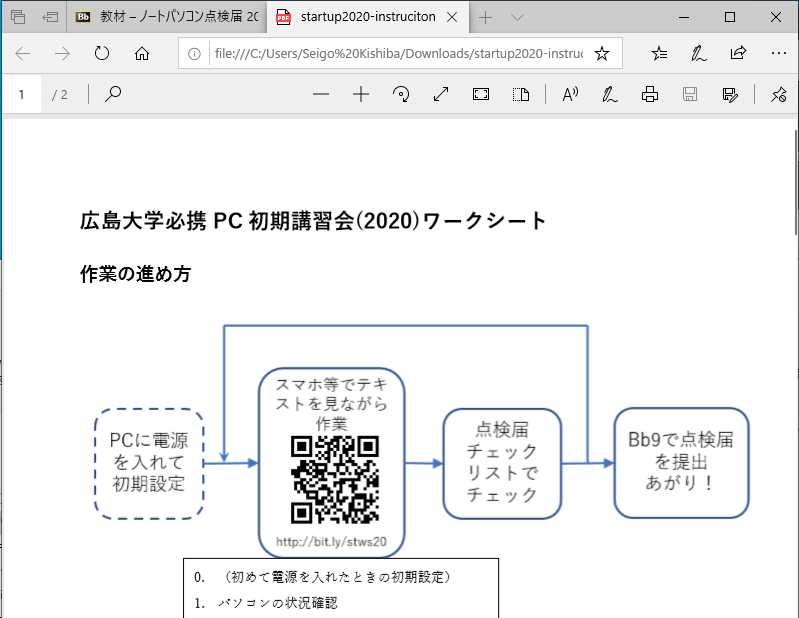The width and height of the screenshot is (799, 618).
Task: Print the PDF document
Action: [x=650, y=95]
